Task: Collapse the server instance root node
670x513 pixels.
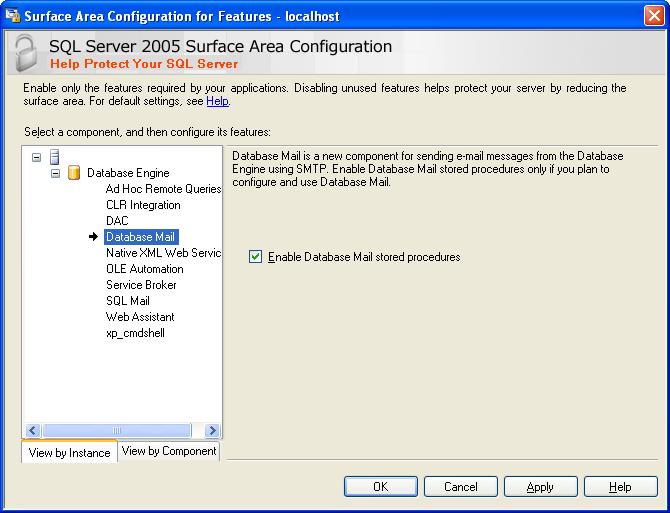Action: coord(37,157)
